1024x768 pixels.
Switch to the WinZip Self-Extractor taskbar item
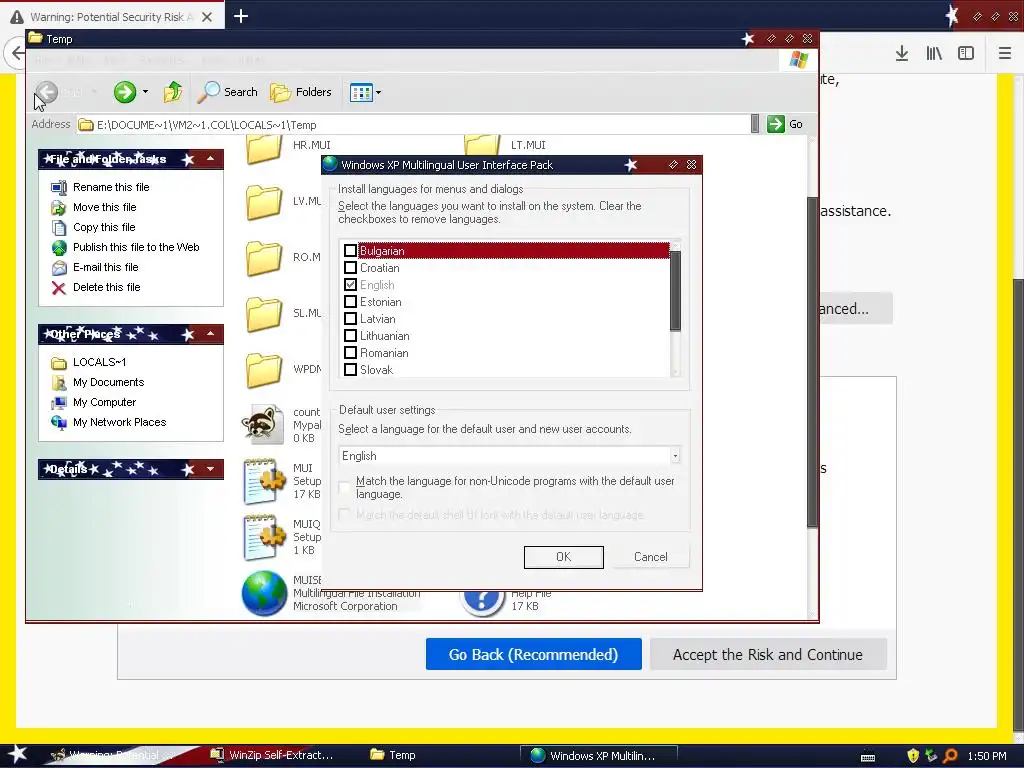click(x=272, y=756)
